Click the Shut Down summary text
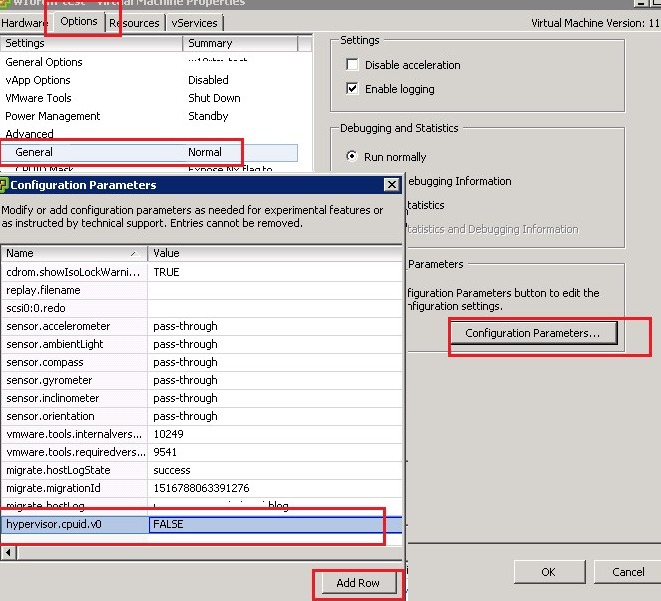This screenshot has height=601, width=661. (214, 98)
